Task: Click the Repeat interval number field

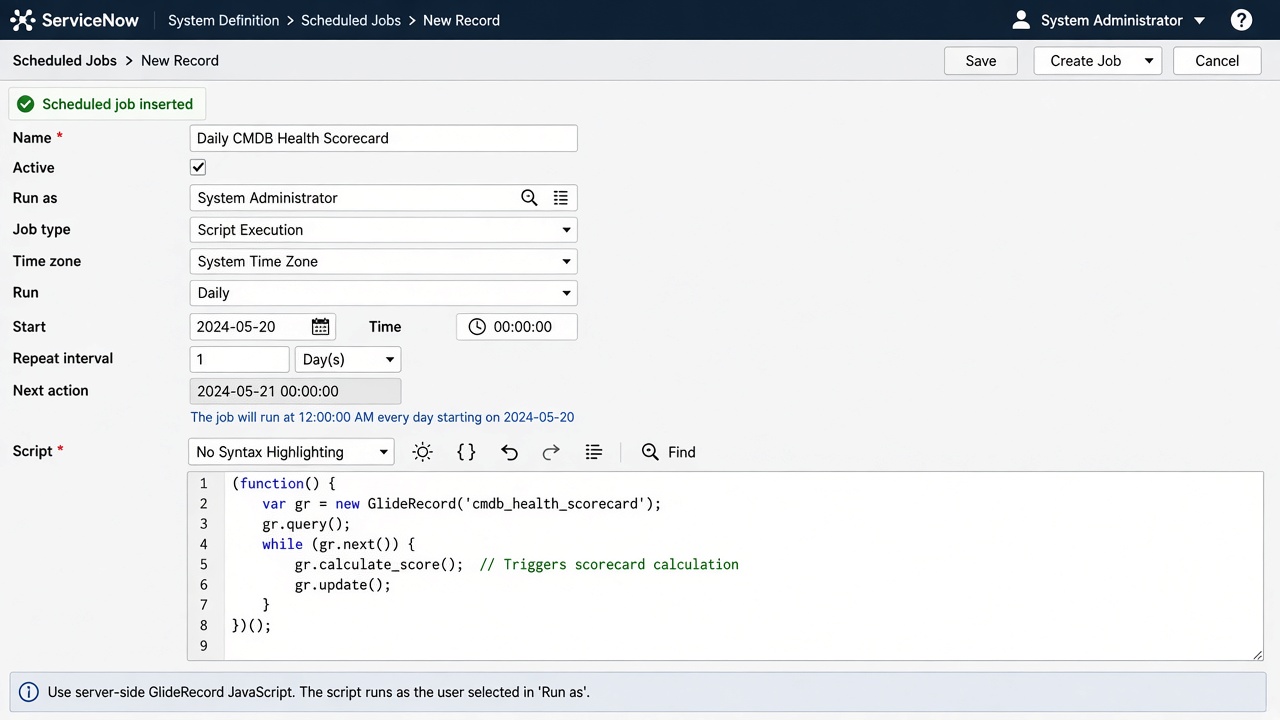Action: click(239, 359)
